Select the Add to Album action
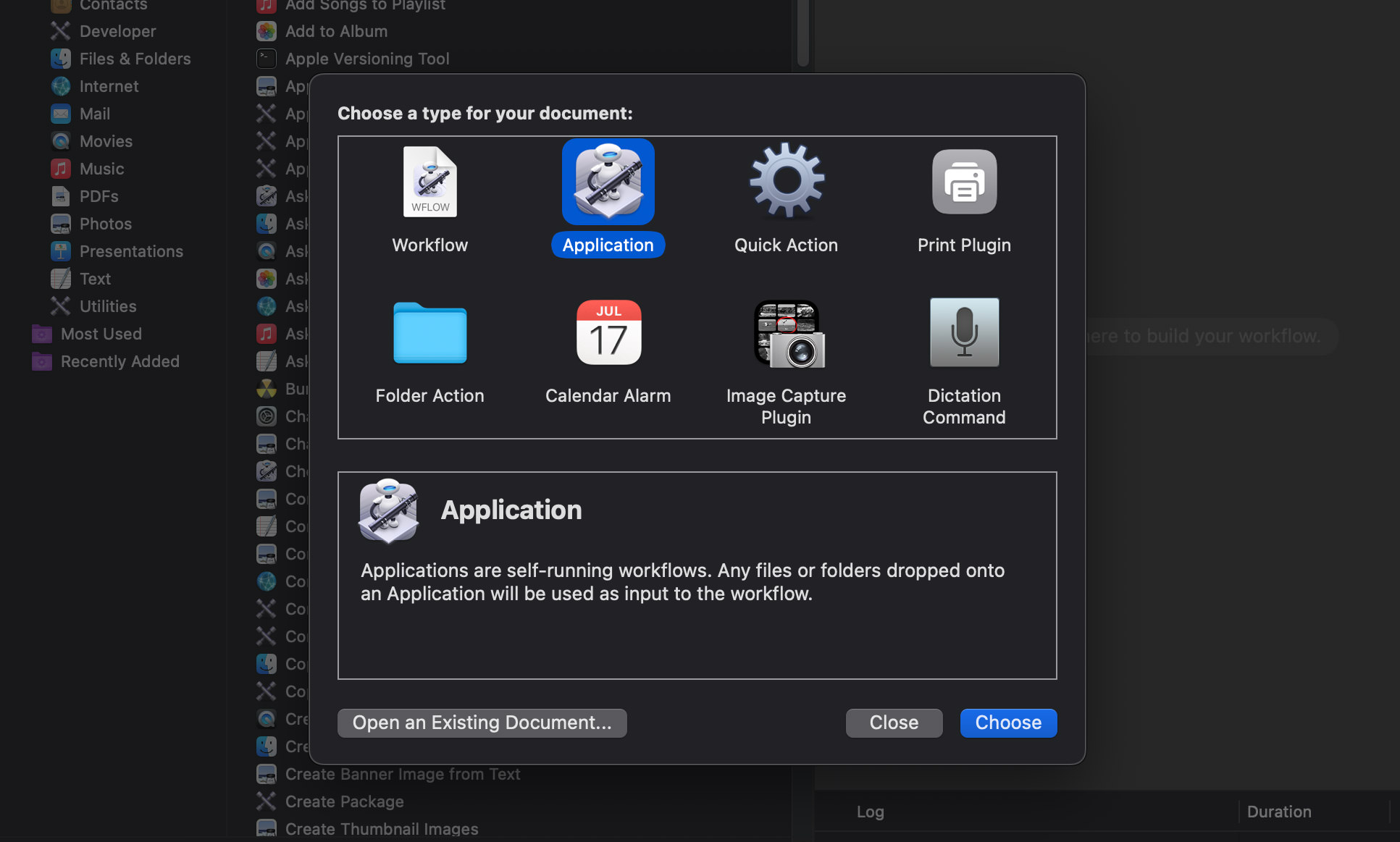This screenshot has height=842, width=1400. (x=322, y=31)
